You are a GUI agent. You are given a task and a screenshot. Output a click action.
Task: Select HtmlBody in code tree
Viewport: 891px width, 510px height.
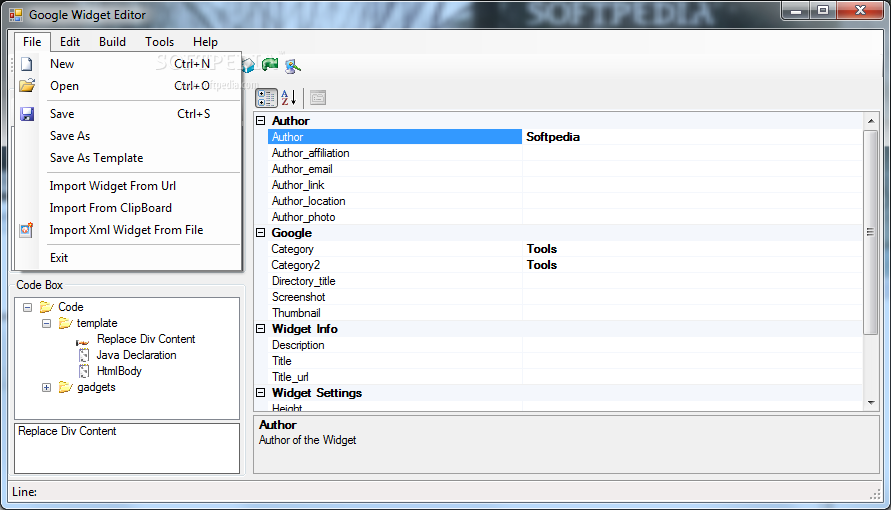pyautogui.click(x=119, y=371)
